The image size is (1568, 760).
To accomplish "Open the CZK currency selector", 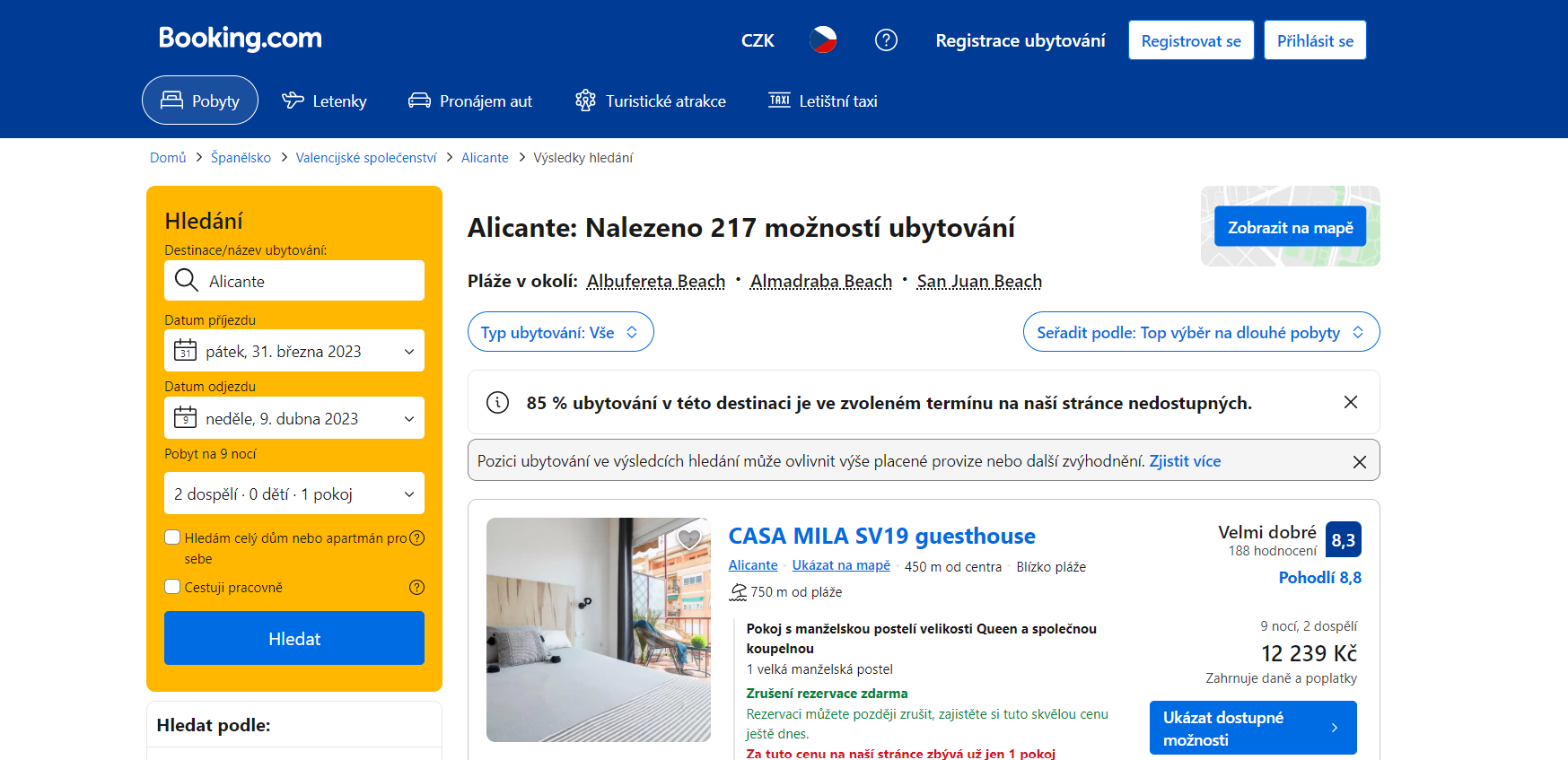I will [758, 40].
